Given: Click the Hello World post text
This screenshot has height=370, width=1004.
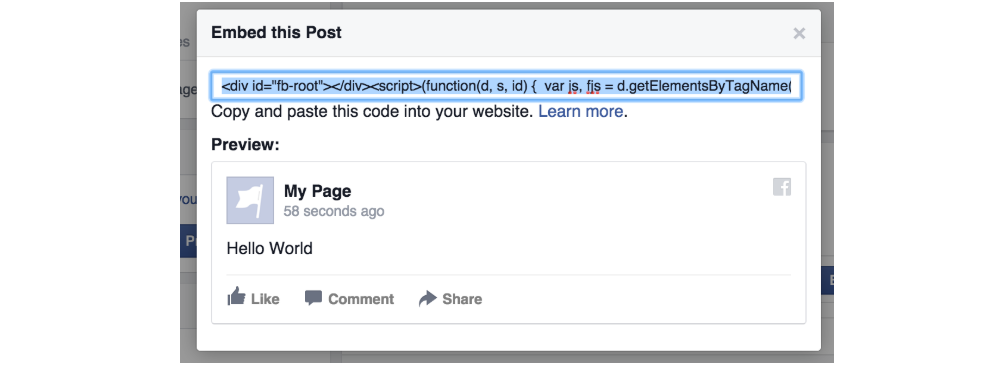Looking at the screenshot, I should [270, 248].
